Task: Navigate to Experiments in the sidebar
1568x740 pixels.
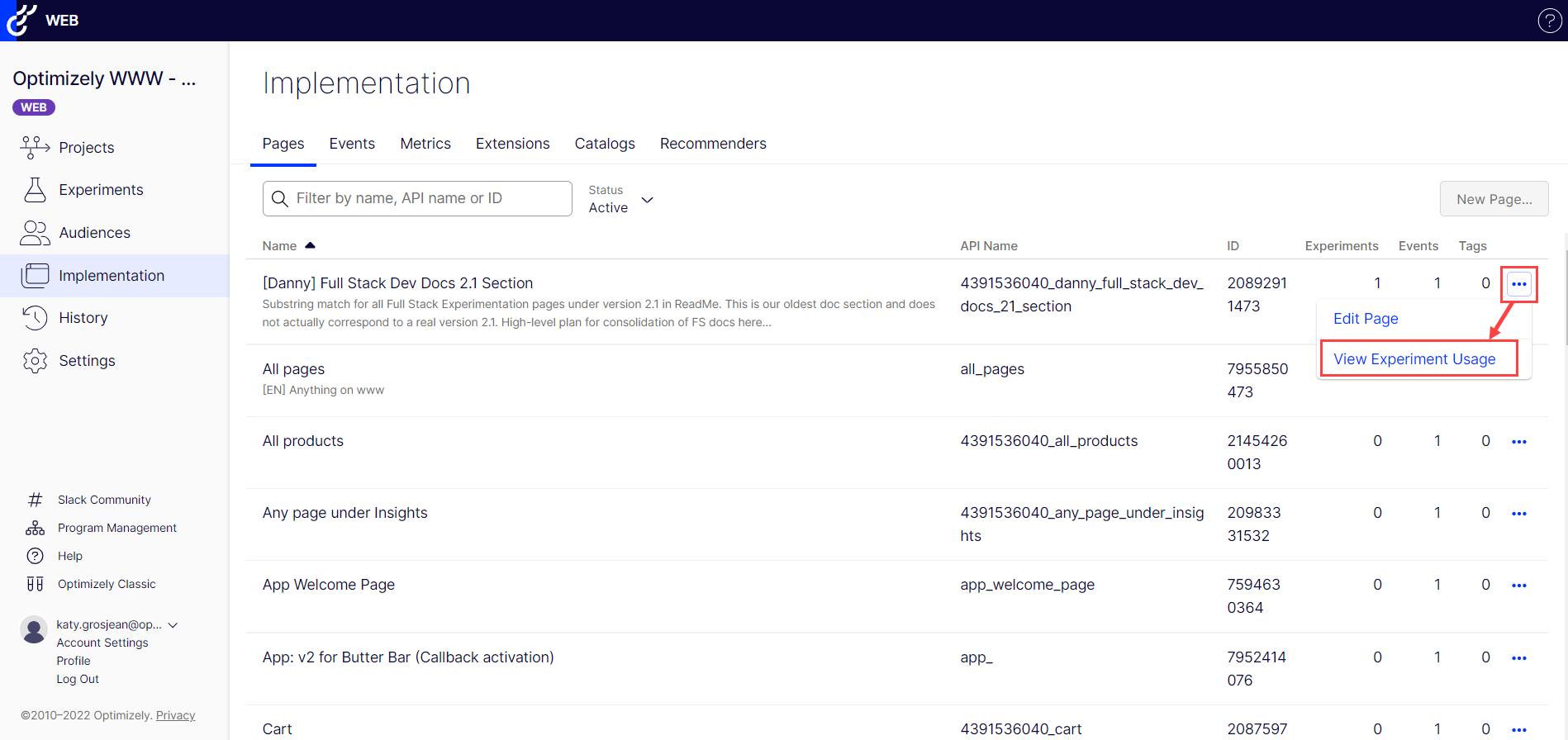Action: click(101, 190)
